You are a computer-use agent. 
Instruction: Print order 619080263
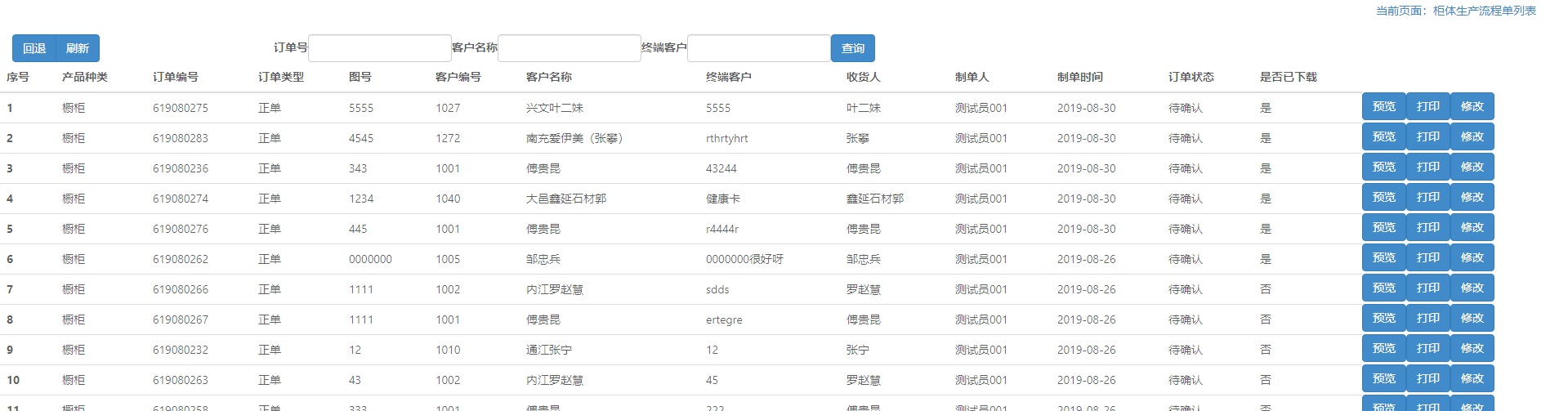[x=1428, y=378]
